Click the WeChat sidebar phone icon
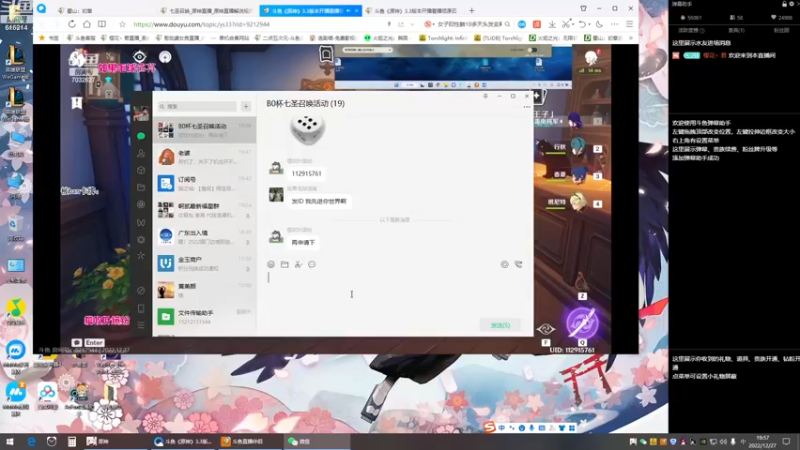 [x=141, y=309]
